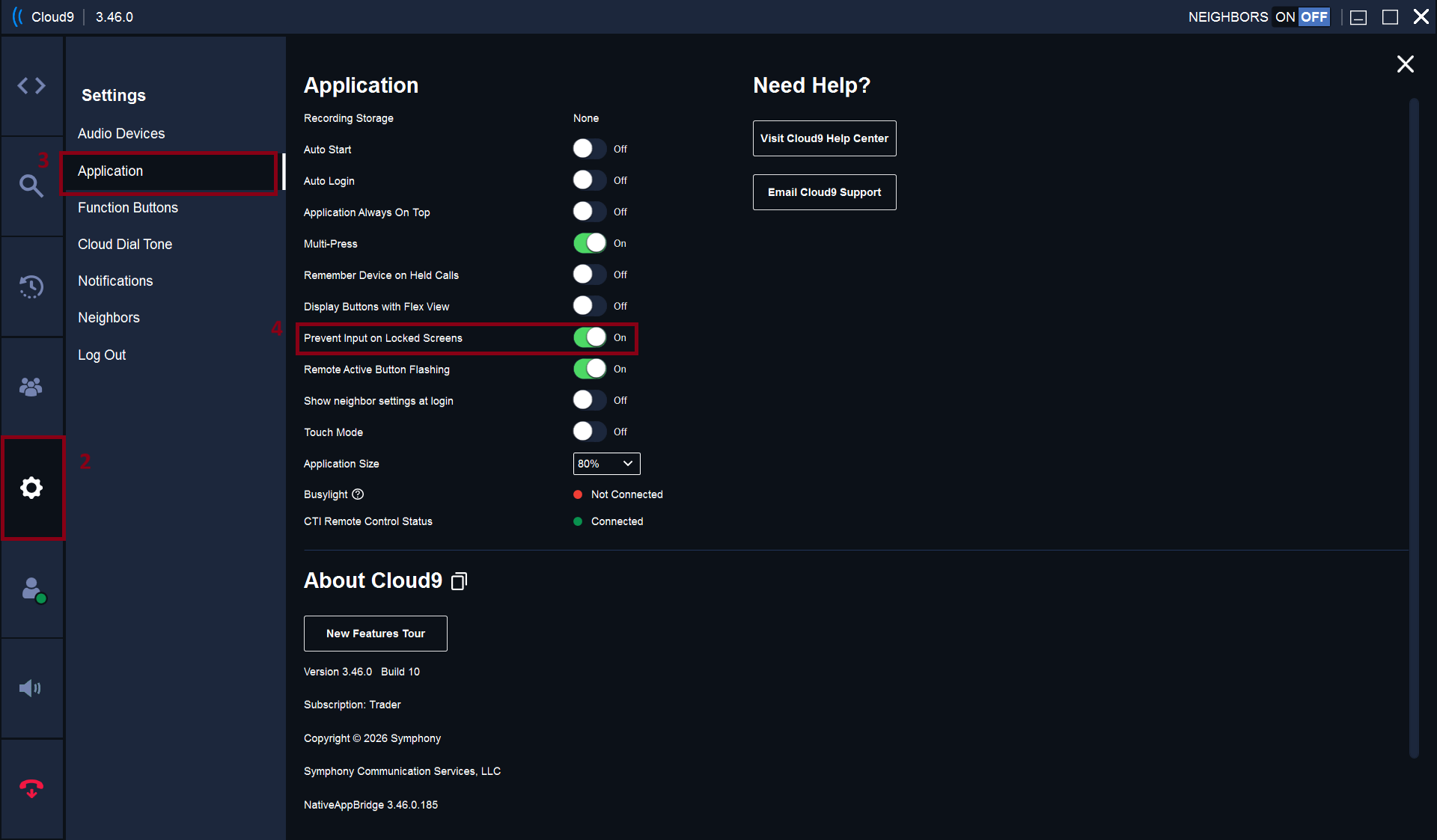The height and width of the screenshot is (840, 1437).
Task: Click the code brackets sidebar icon
Action: (x=31, y=86)
